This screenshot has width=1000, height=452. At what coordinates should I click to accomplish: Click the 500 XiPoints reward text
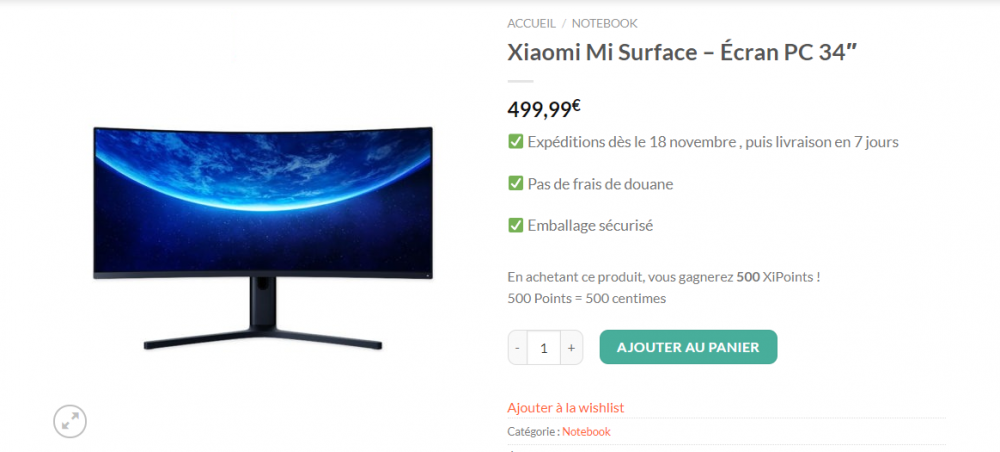[777, 277]
